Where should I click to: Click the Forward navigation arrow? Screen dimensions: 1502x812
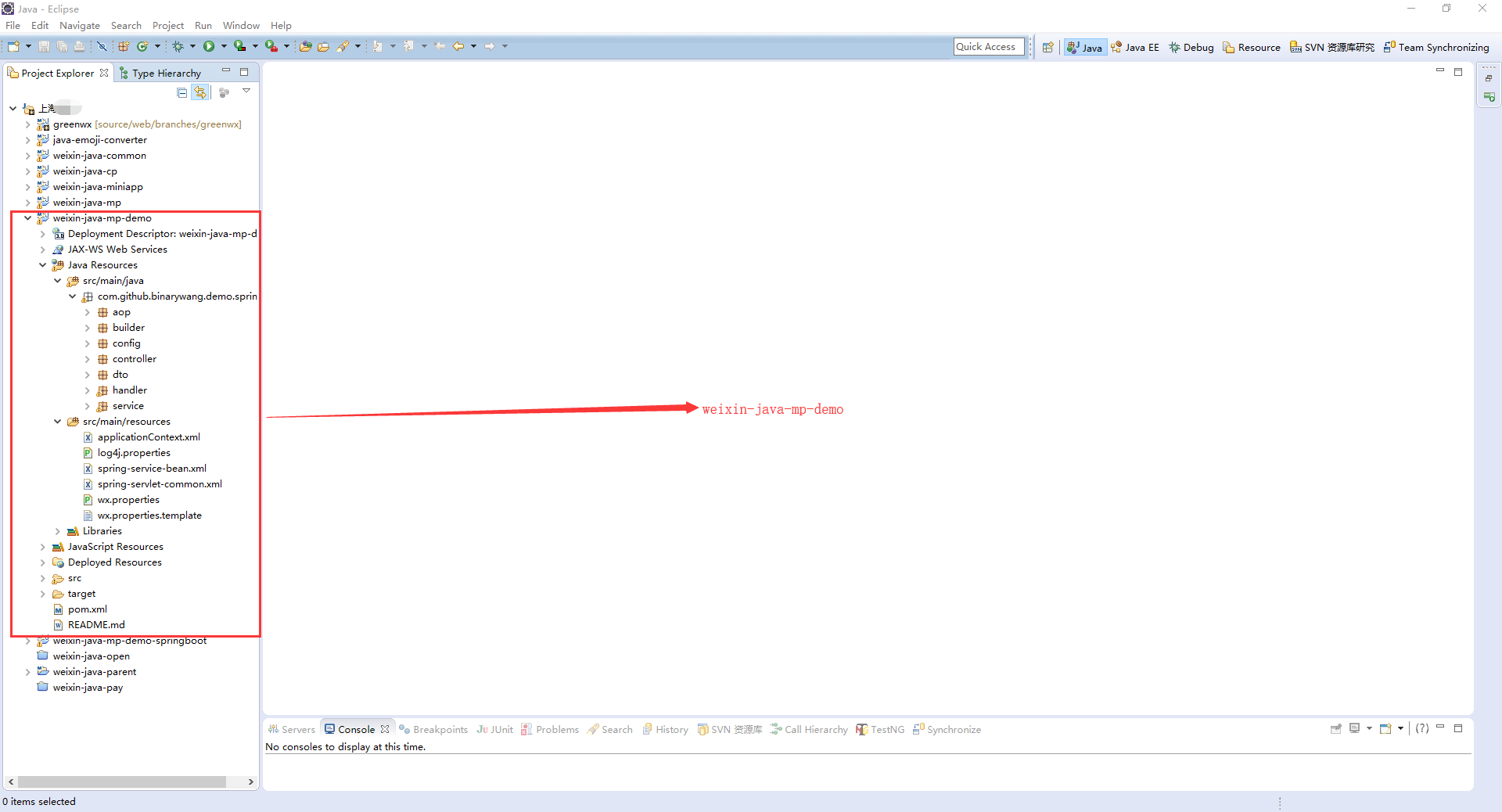[x=490, y=46]
